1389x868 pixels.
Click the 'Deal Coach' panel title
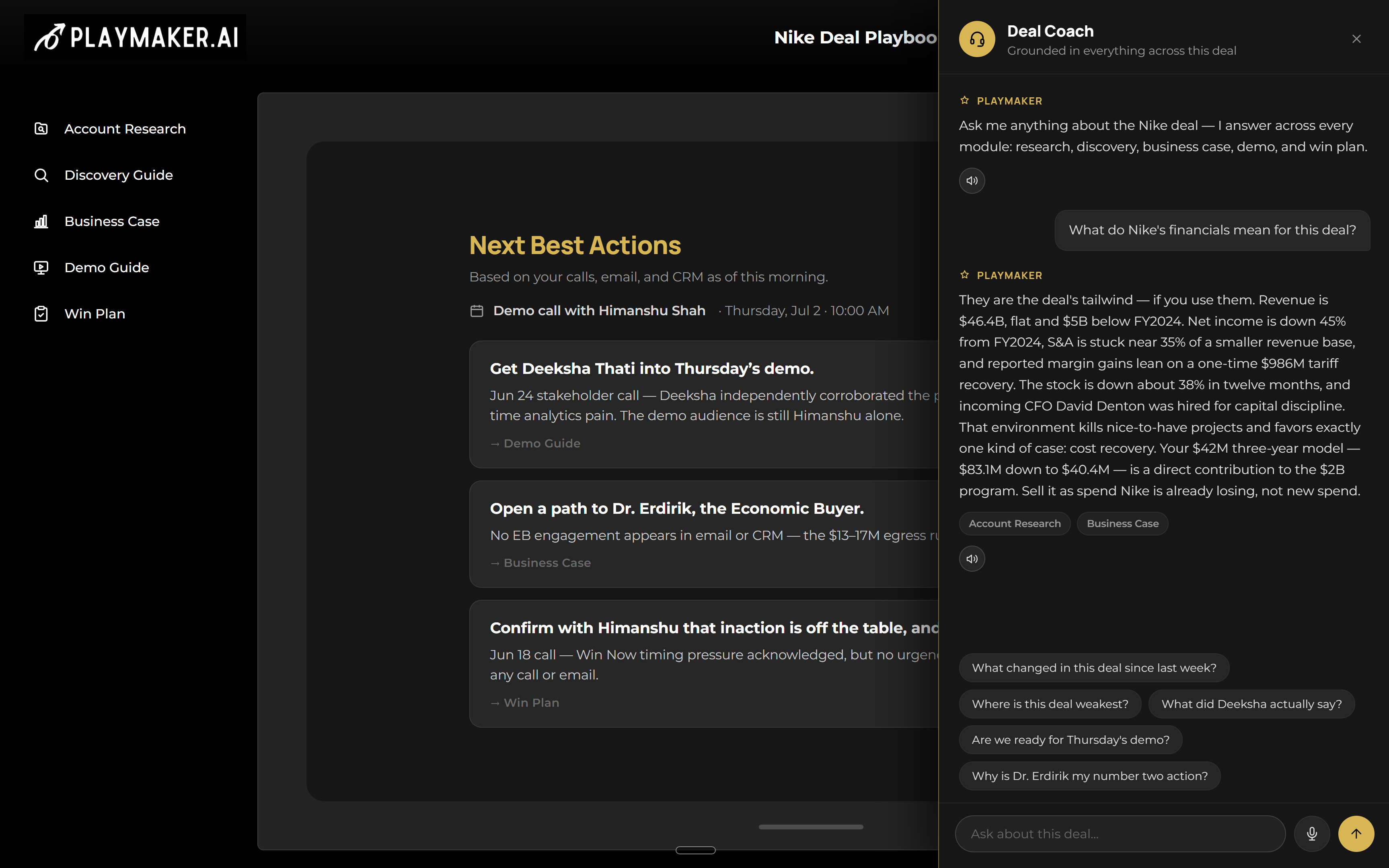(1050, 31)
